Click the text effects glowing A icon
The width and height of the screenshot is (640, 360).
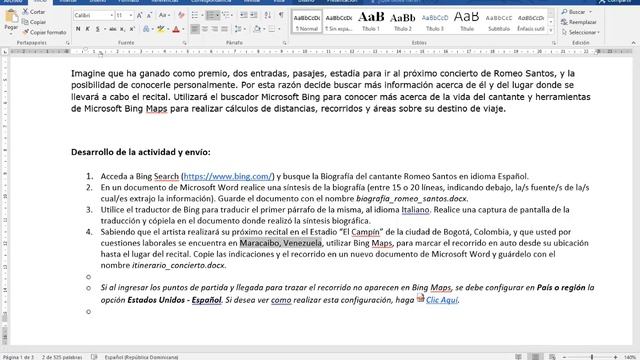click(x=146, y=29)
